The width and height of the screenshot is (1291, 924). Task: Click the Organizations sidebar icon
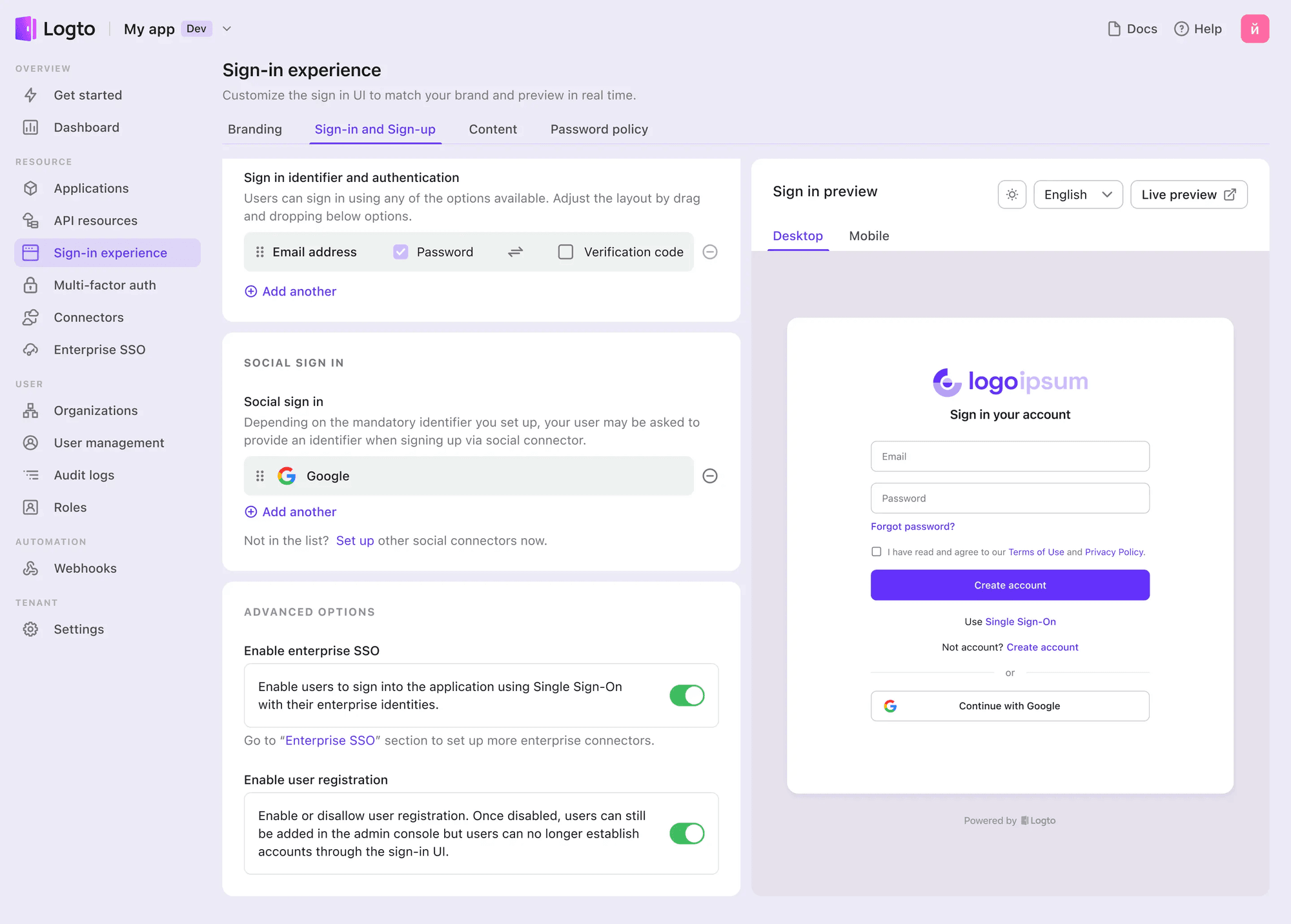tap(30, 410)
